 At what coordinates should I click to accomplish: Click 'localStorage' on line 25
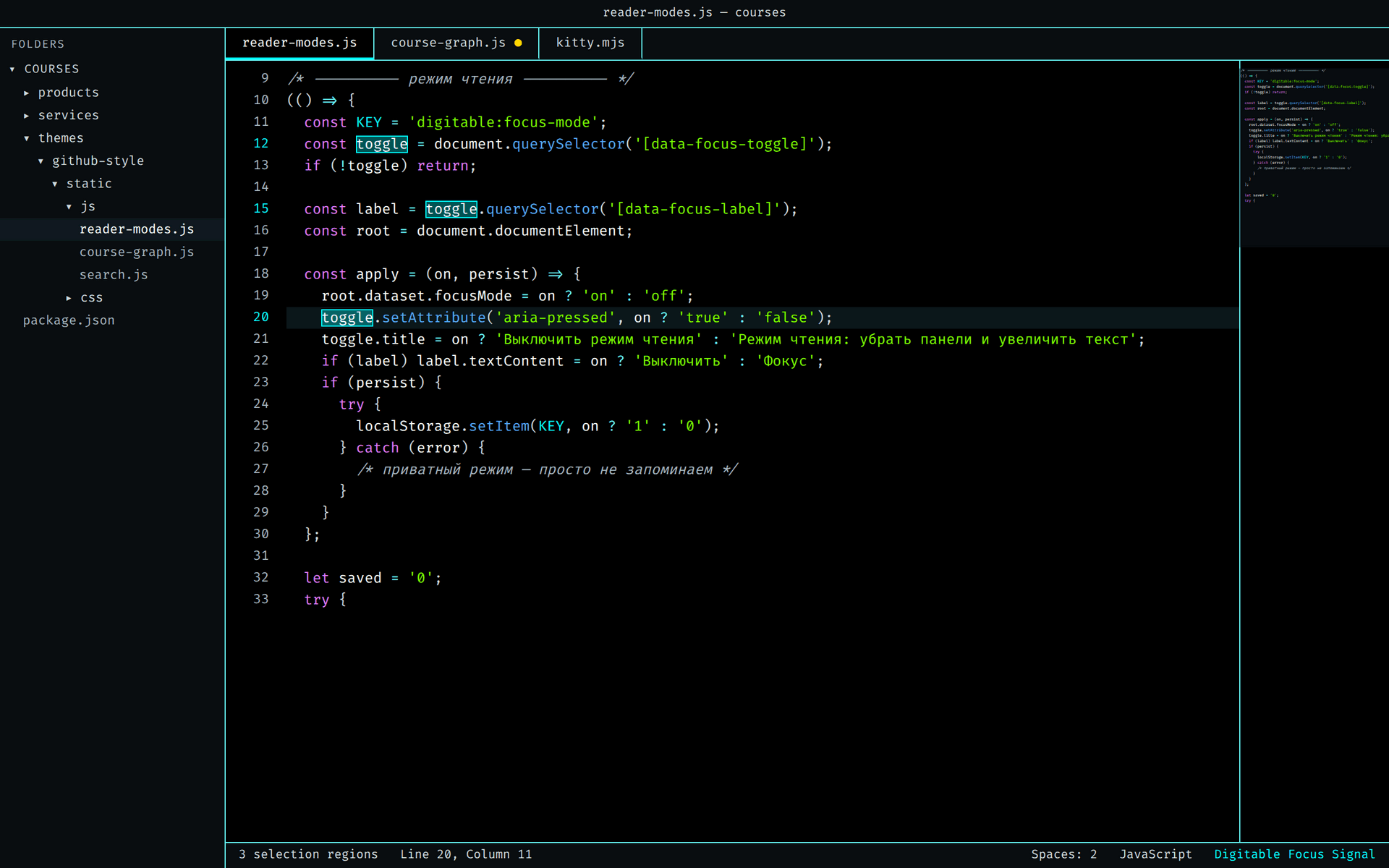click(x=408, y=426)
